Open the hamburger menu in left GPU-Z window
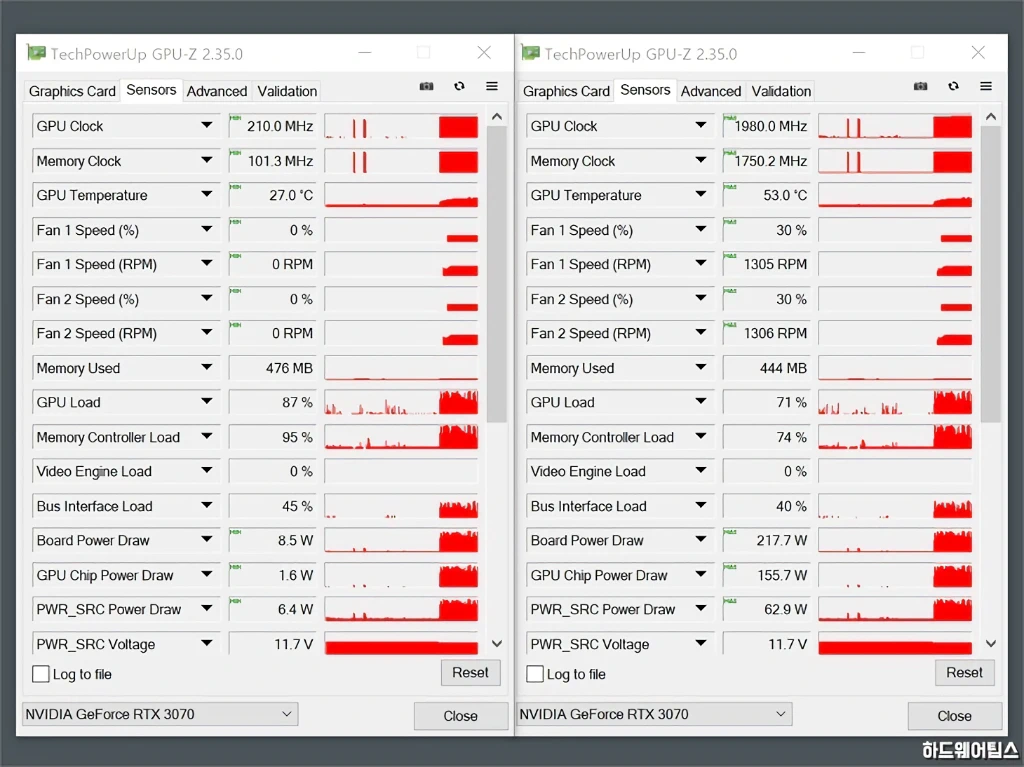Screen dimensions: 1024x767 pyautogui.click(x=492, y=86)
